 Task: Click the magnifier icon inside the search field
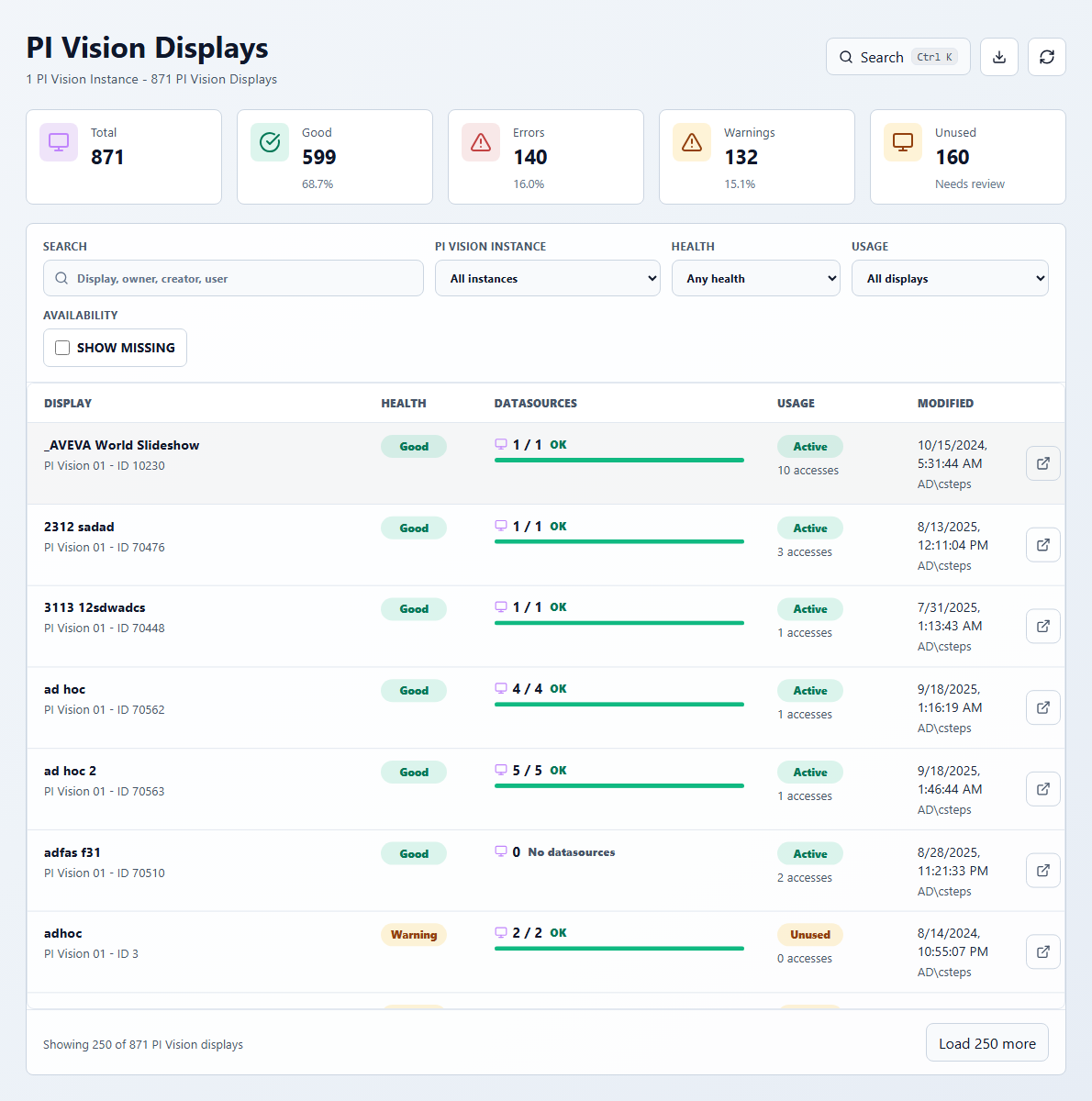pyautogui.click(x=61, y=278)
